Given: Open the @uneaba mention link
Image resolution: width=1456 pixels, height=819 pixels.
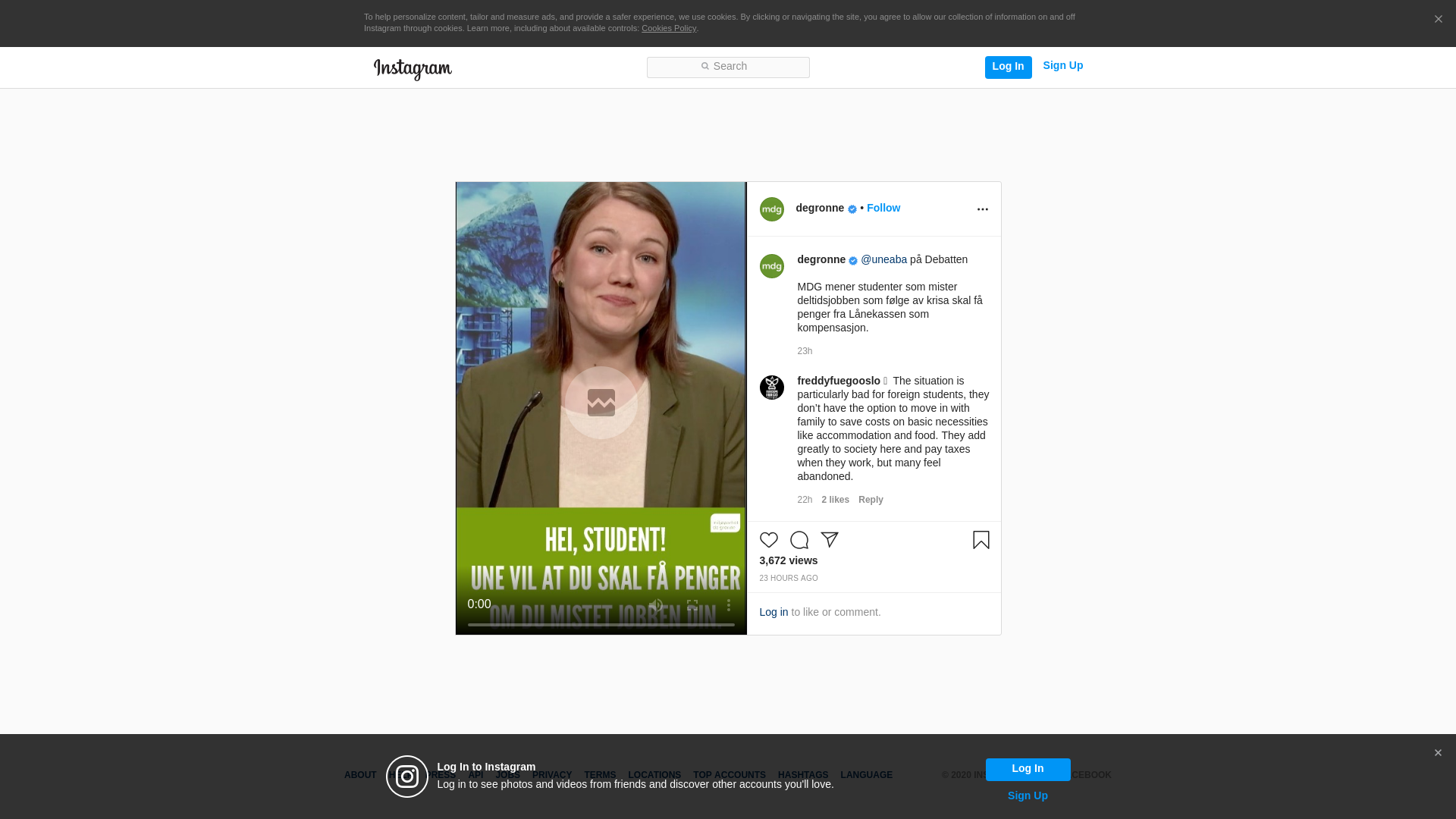Looking at the screenshot, I should pos(883,259).
